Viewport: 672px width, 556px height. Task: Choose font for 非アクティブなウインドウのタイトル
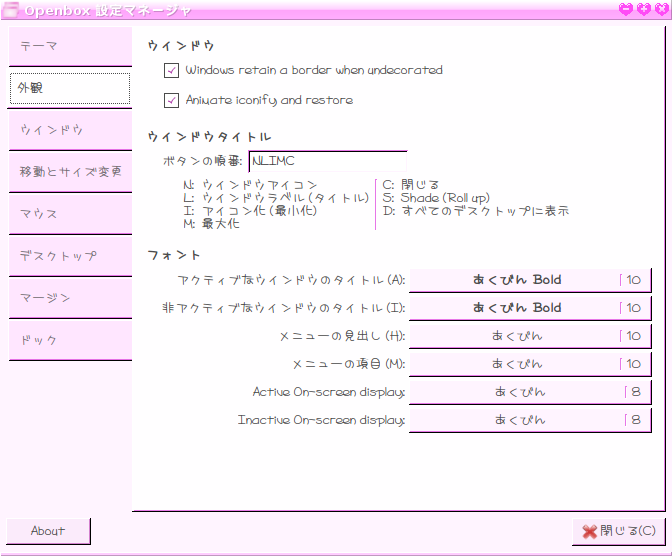(530, 308)
